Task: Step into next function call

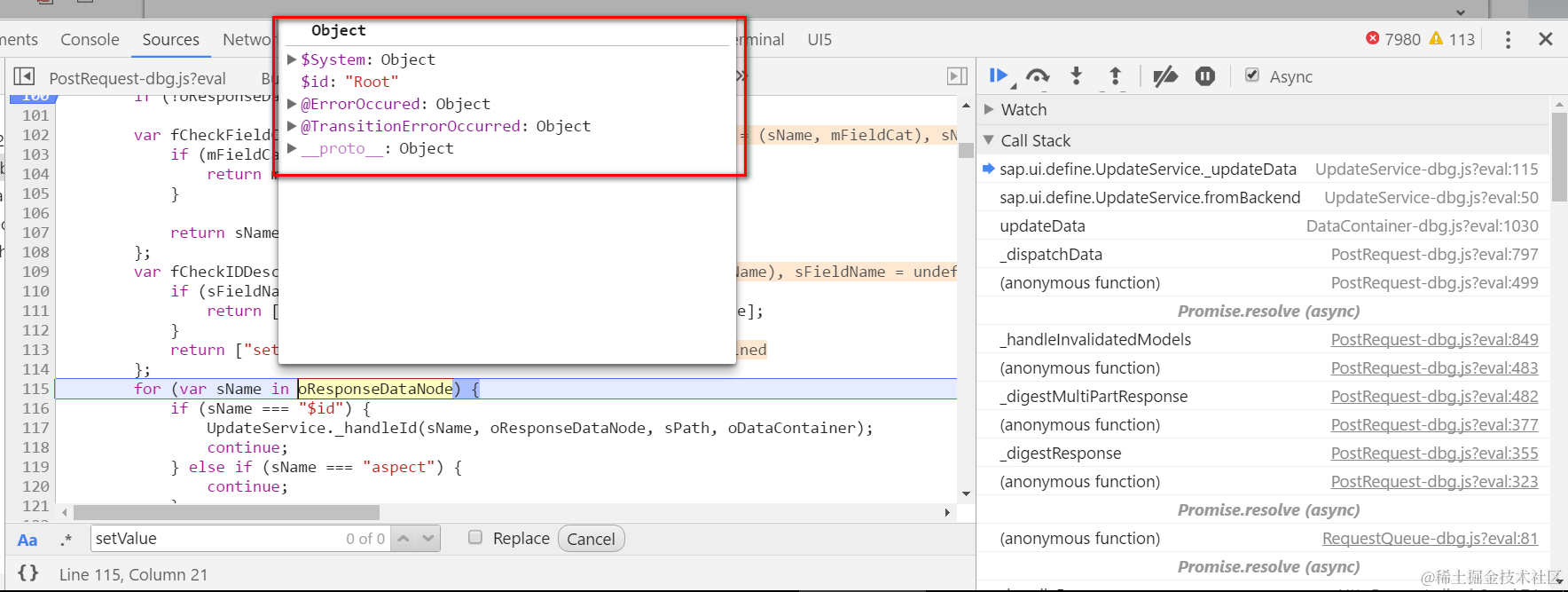Action: 1076,76
